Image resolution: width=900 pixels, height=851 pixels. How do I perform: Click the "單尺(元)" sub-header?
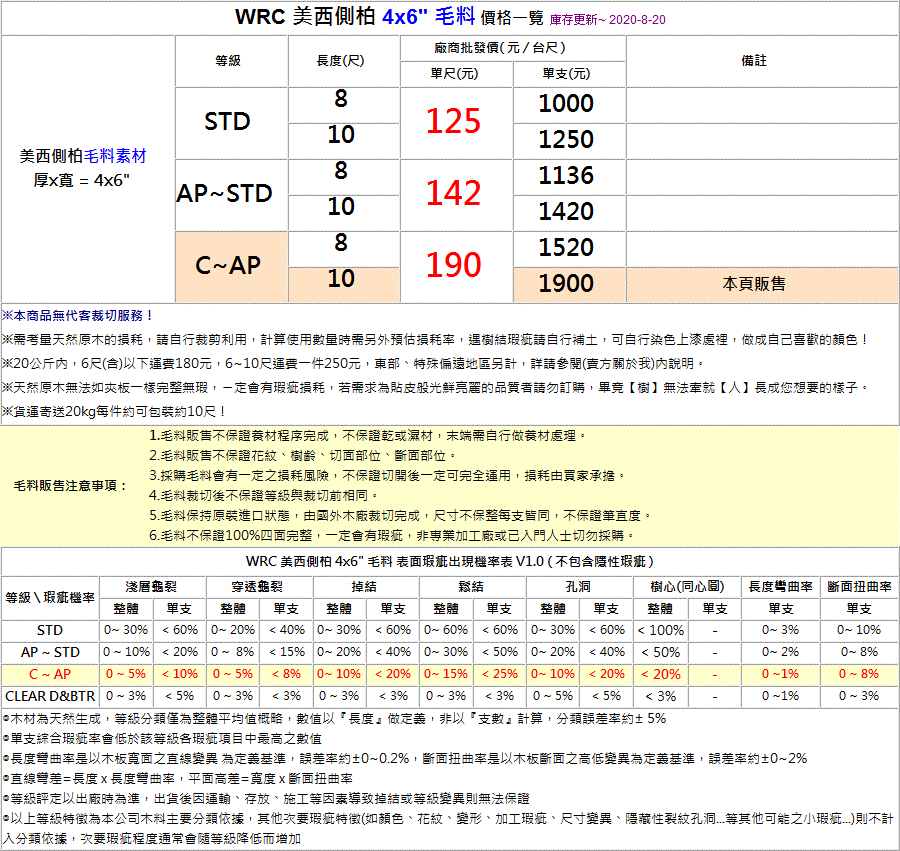454,73
